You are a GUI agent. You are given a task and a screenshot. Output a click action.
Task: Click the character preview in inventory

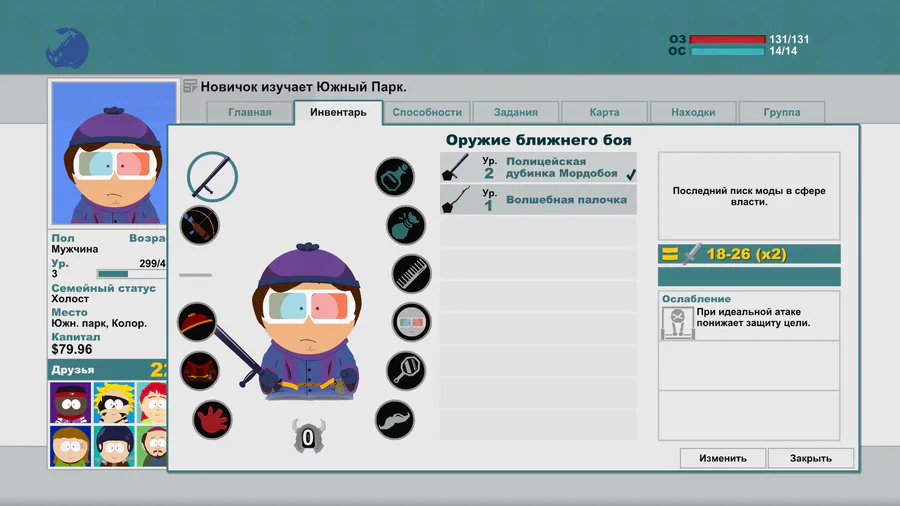(x=308, y=323)
